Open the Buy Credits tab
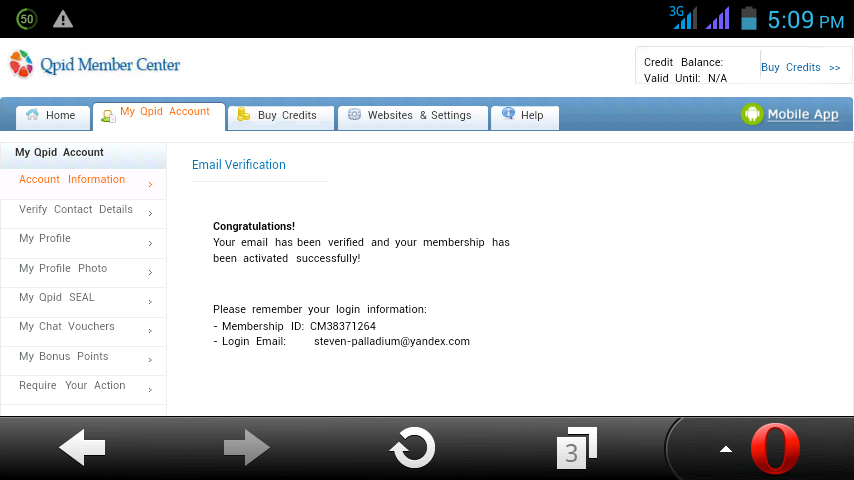The image size is (854, 480). [280, 117]
